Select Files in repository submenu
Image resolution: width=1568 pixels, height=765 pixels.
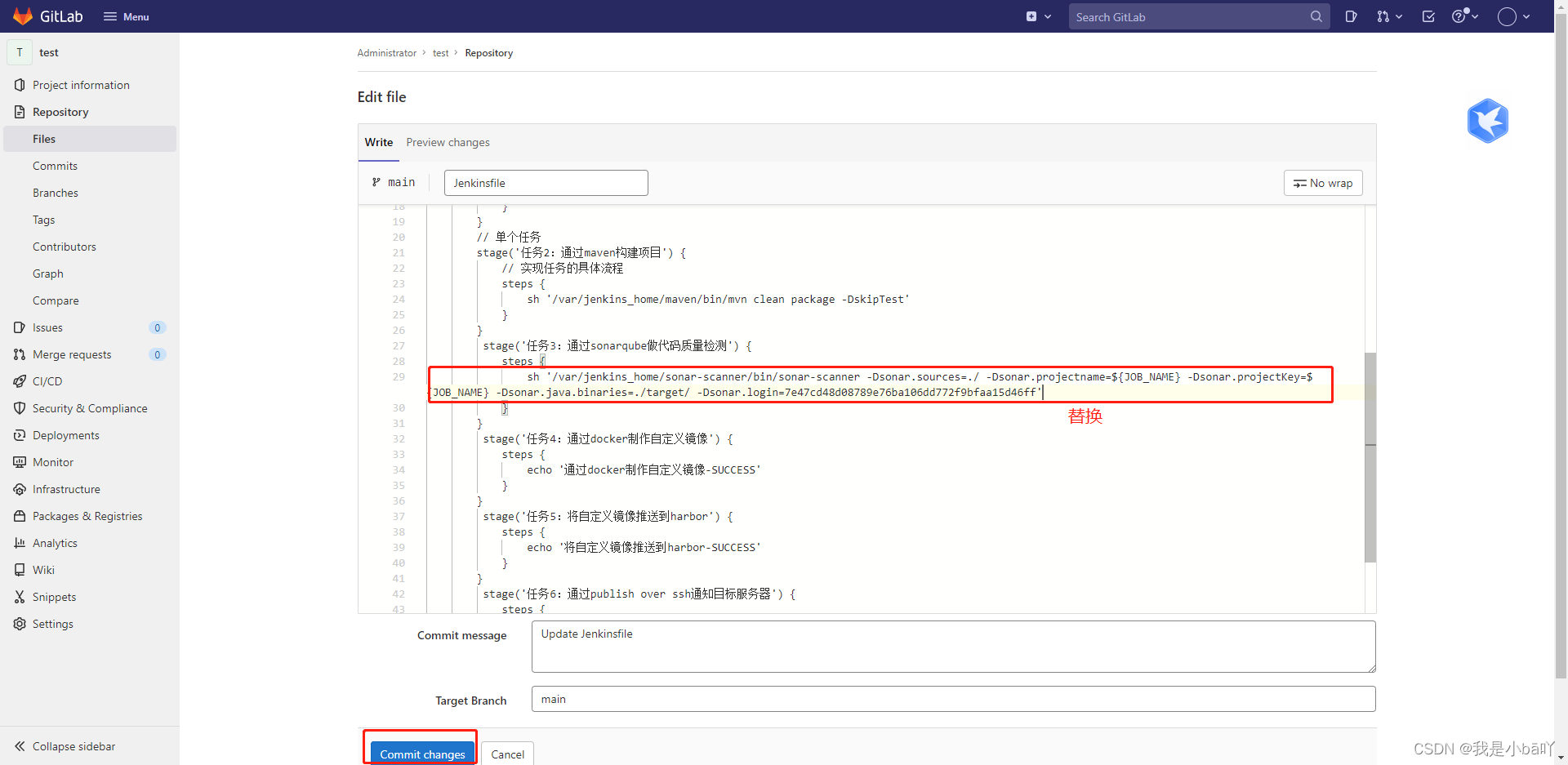pos(90,139)
